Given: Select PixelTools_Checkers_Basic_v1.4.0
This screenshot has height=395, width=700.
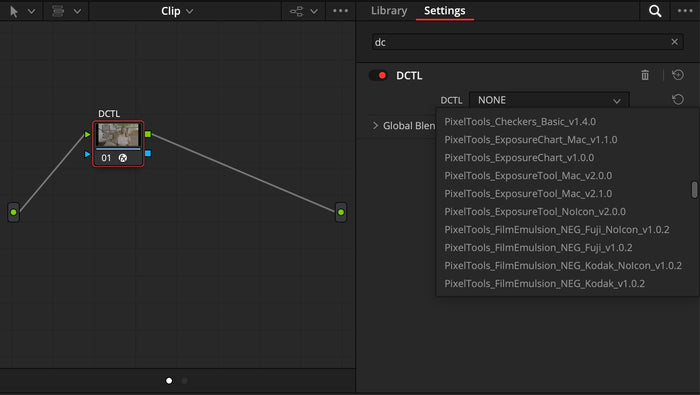Looking at the screenshot, I should coord(520,121).
